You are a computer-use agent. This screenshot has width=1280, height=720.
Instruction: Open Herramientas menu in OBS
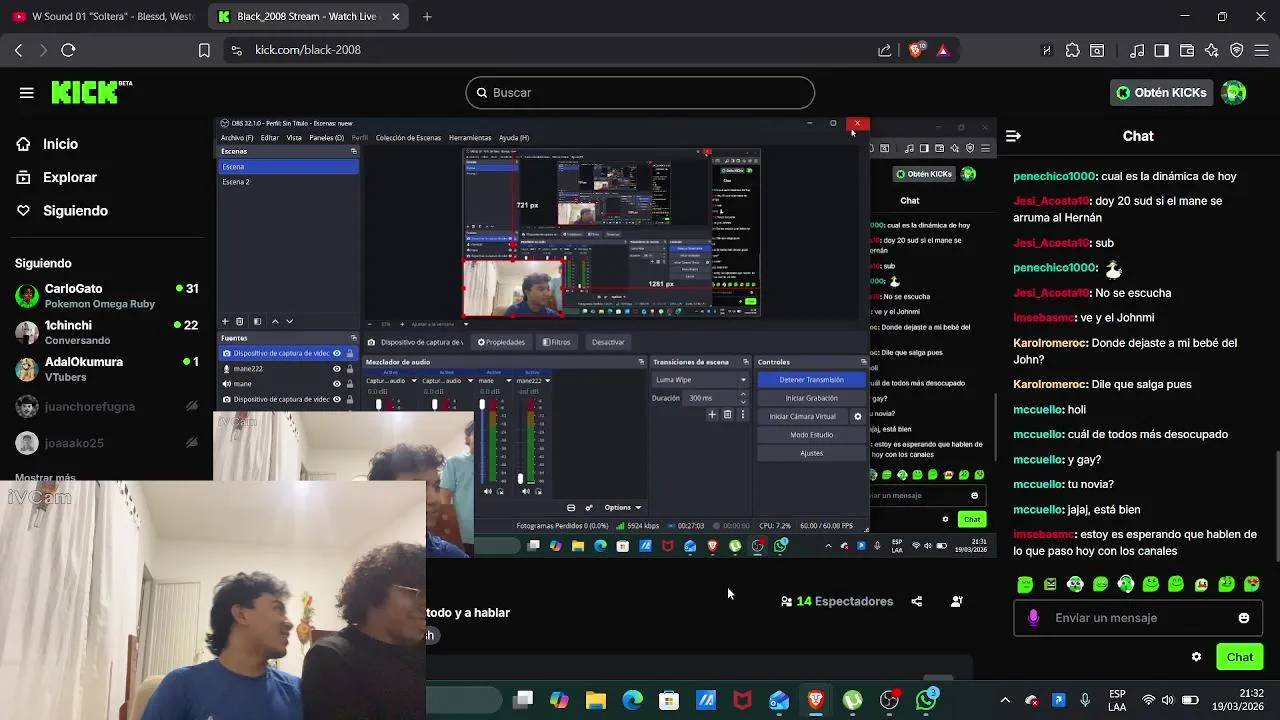(x=469, y=138)
